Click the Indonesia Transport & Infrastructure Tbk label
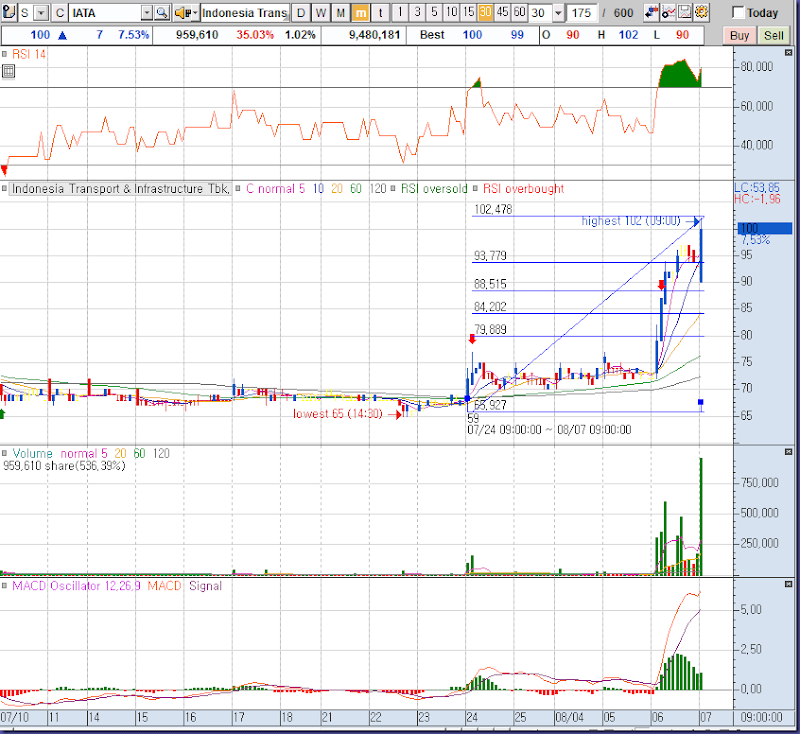This screenshot has width=800, height=734. click(x=120, y=189)
